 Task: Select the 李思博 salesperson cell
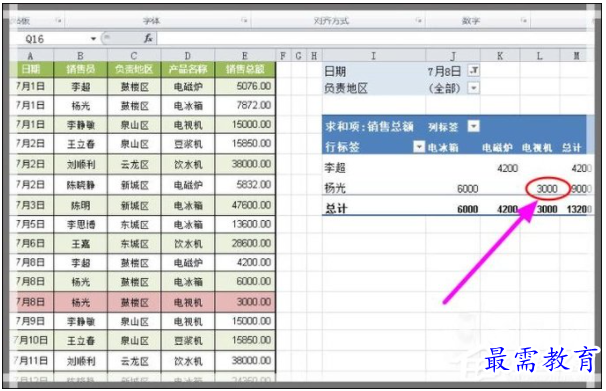80,224
